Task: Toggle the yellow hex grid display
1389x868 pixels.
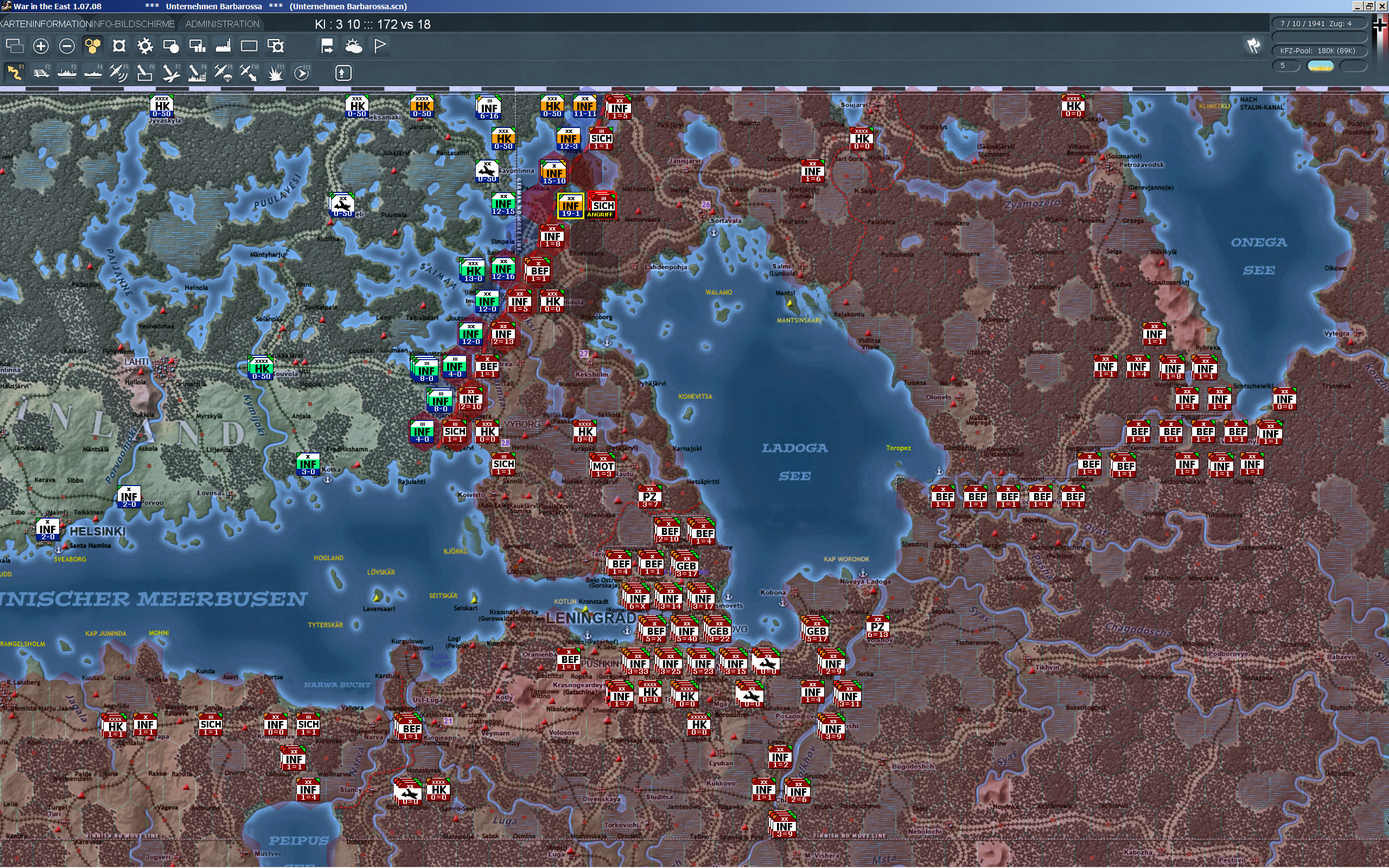Action: (92, 46)
